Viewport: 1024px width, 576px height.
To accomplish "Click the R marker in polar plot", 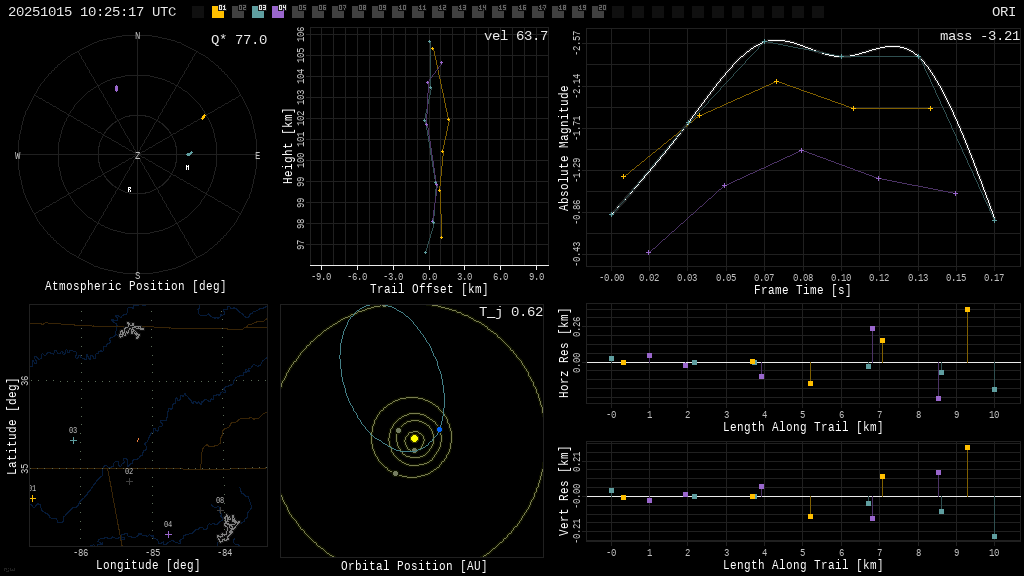I will point(129,189).
